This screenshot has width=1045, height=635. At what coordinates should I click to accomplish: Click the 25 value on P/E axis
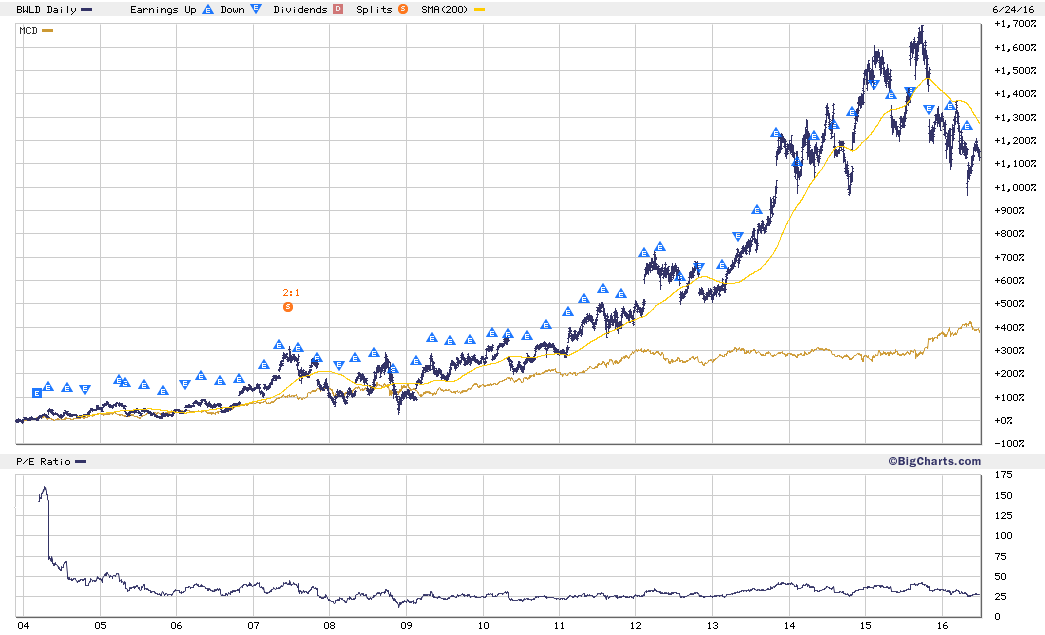coord(1000,596)
